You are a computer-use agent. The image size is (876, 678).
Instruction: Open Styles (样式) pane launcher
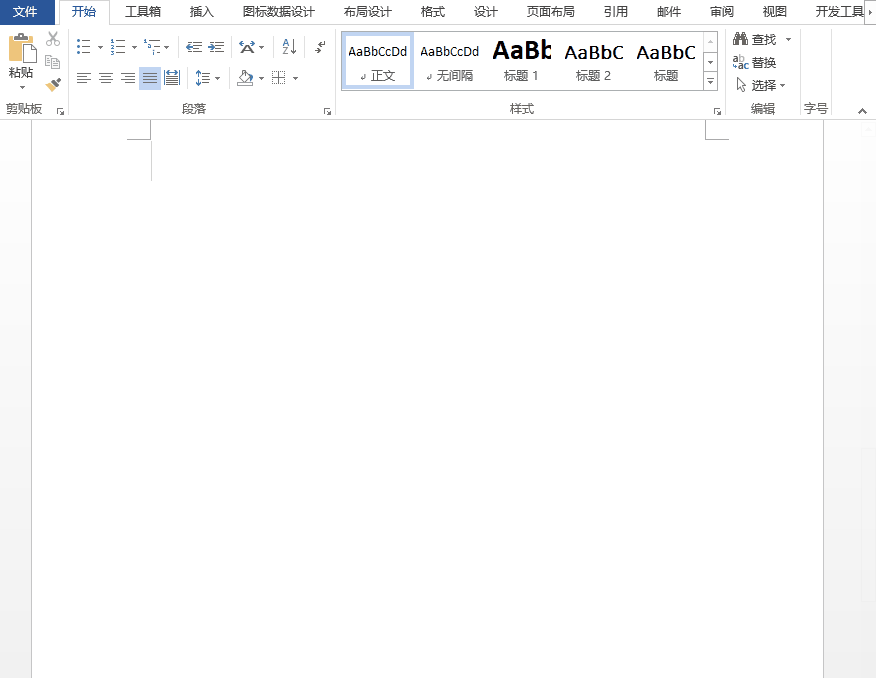pyautogui.click(x=717, y=112)
